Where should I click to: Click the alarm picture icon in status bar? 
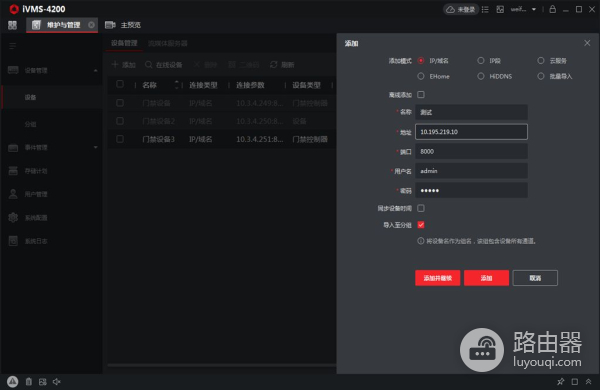coord(42,382)
